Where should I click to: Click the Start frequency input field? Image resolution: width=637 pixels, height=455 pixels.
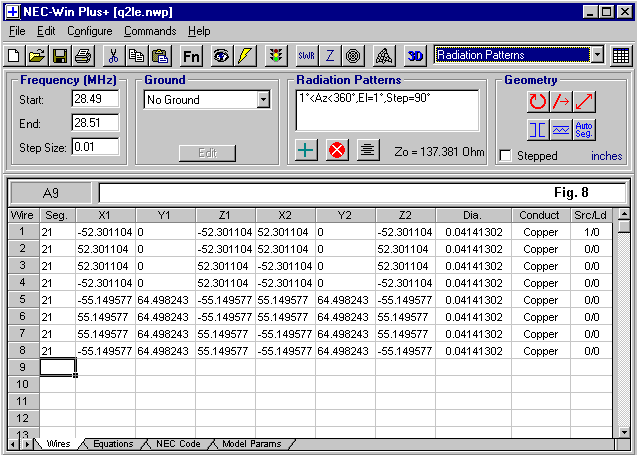click(x=94, y=99)
